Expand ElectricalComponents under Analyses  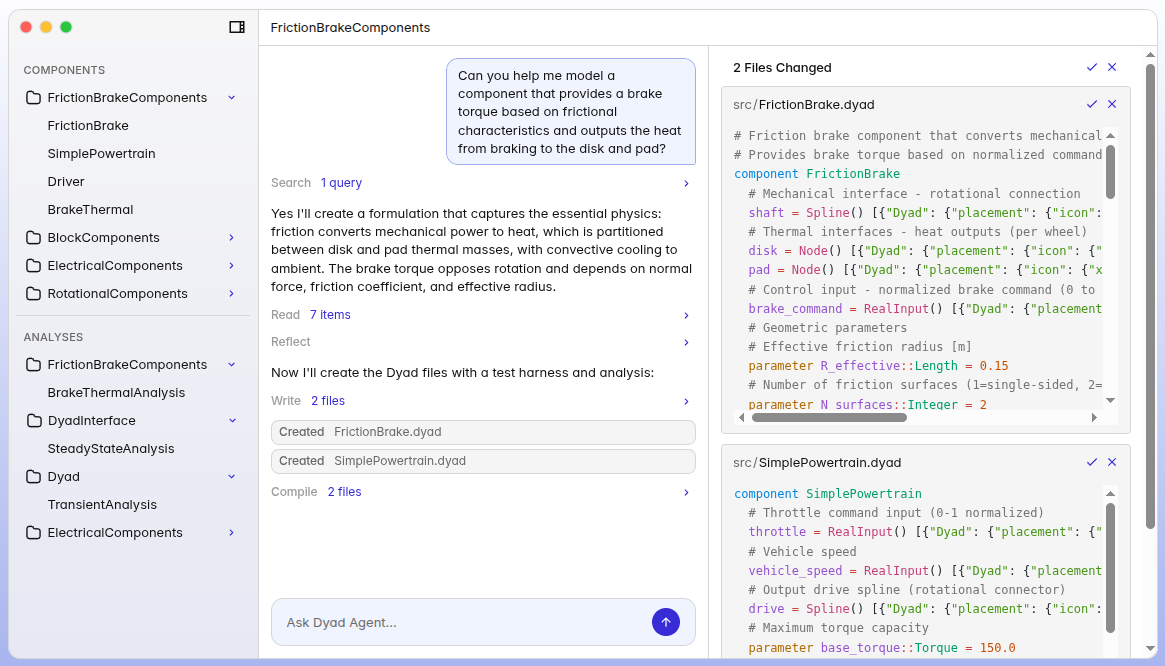pyautogui.click(x=232, y=532)
